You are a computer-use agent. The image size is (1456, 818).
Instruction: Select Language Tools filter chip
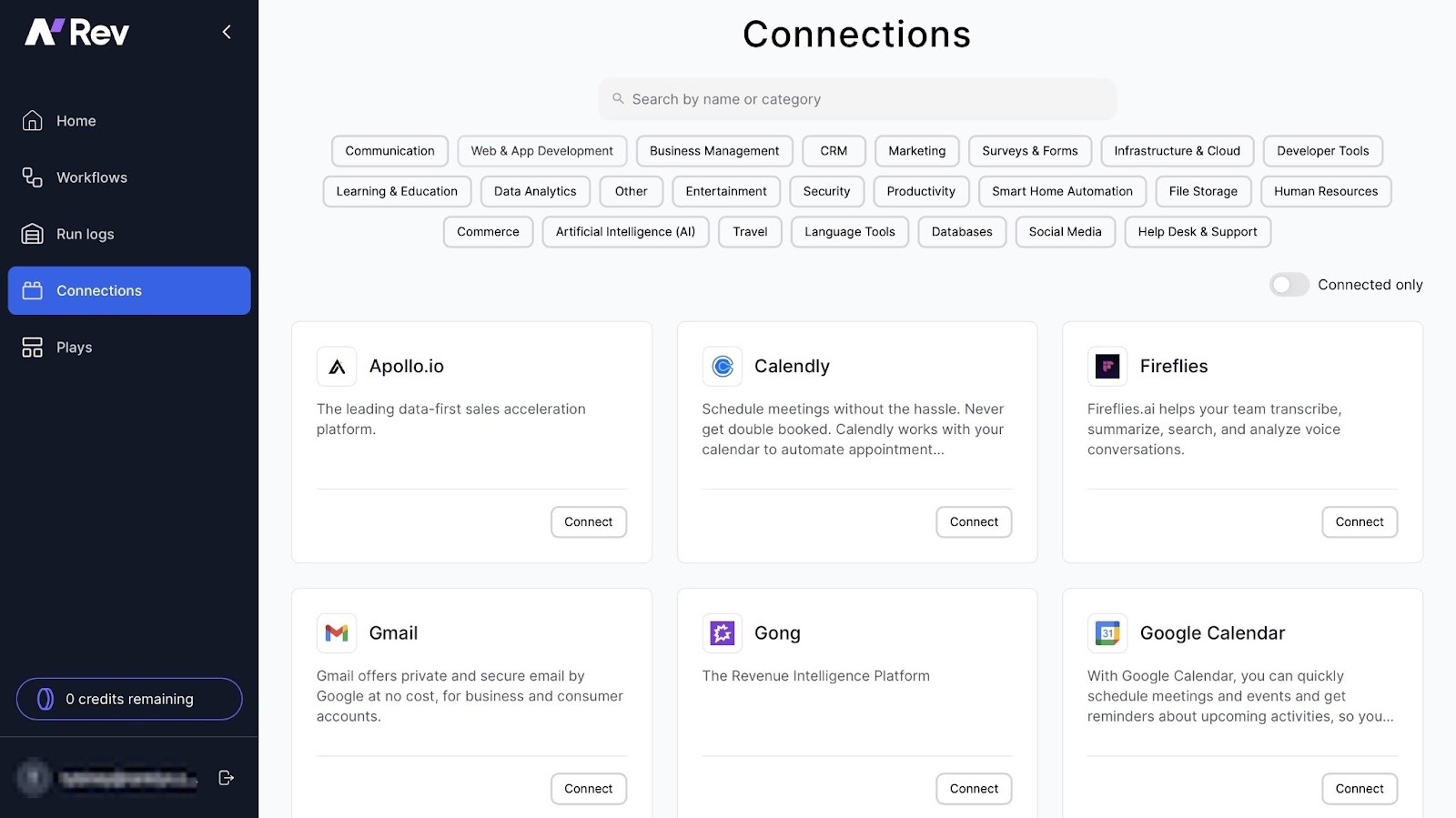pos(850,232)
